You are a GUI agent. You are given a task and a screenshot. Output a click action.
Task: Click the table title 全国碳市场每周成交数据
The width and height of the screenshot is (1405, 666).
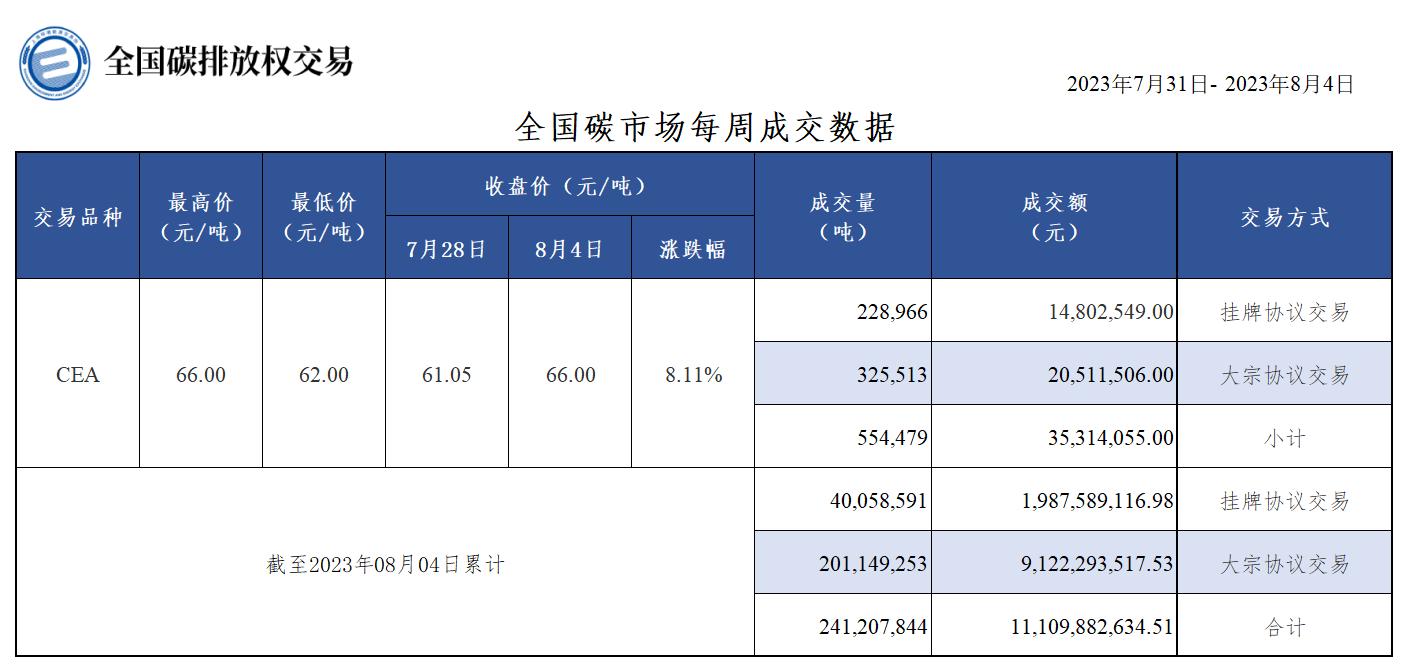704,127
